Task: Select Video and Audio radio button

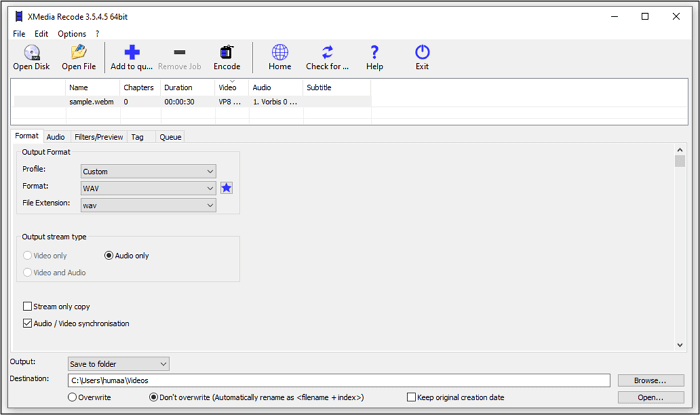Action: click(27, 272)
